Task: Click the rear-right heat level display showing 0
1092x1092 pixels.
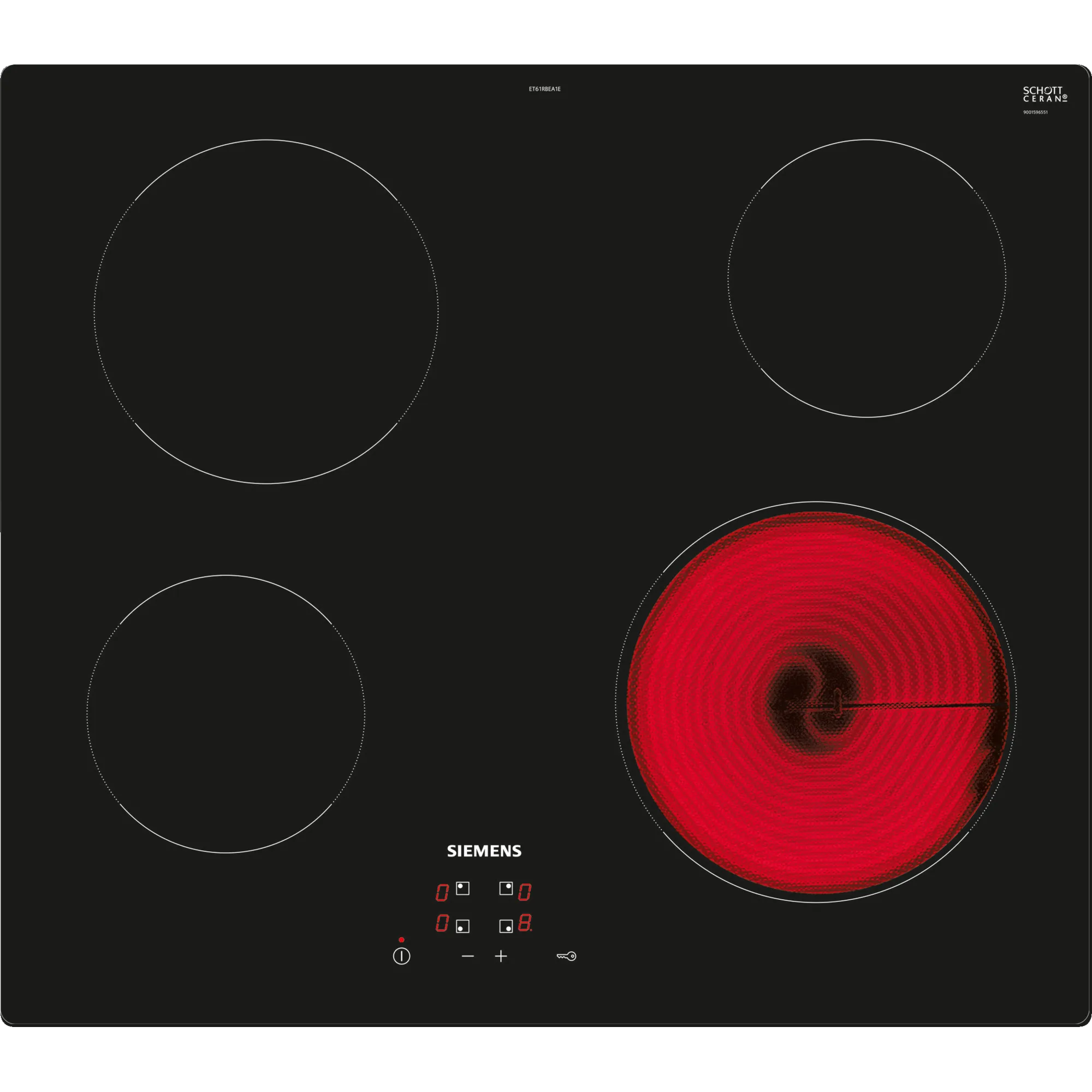Action: tap(525, 893)
